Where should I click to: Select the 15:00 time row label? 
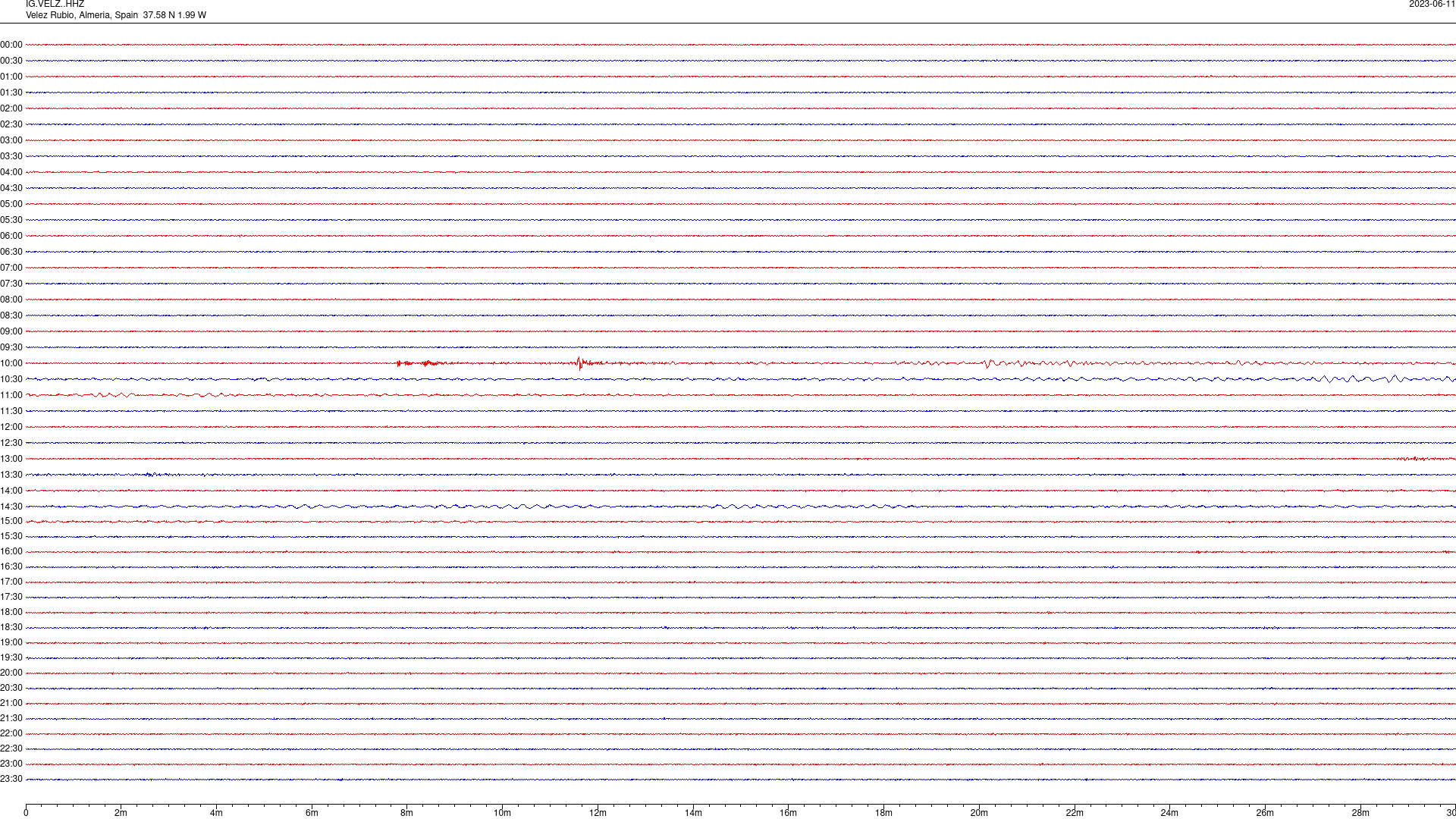11,521
